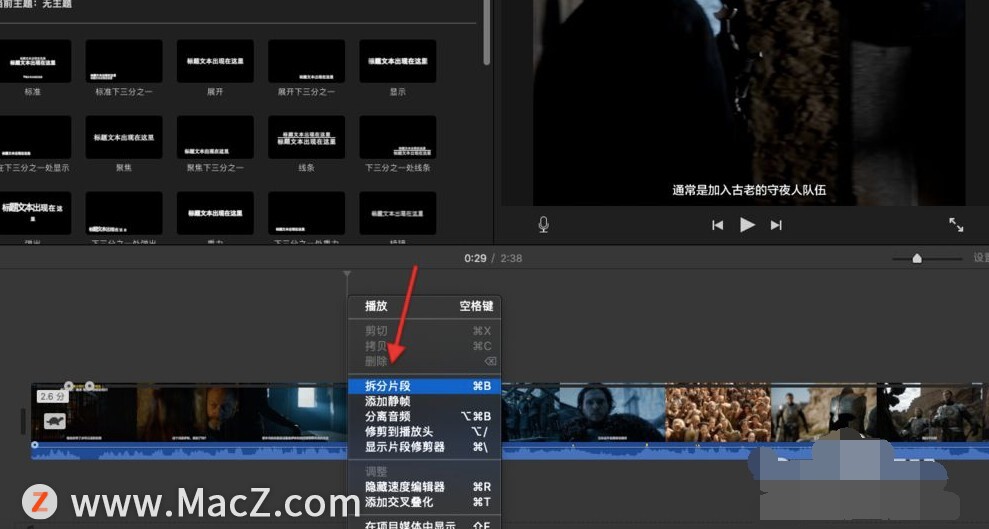The height and width of the screenshot is (529, 989).
Task: Choose 修剪到播放头 menu entry
Action: tap(424, 432)
